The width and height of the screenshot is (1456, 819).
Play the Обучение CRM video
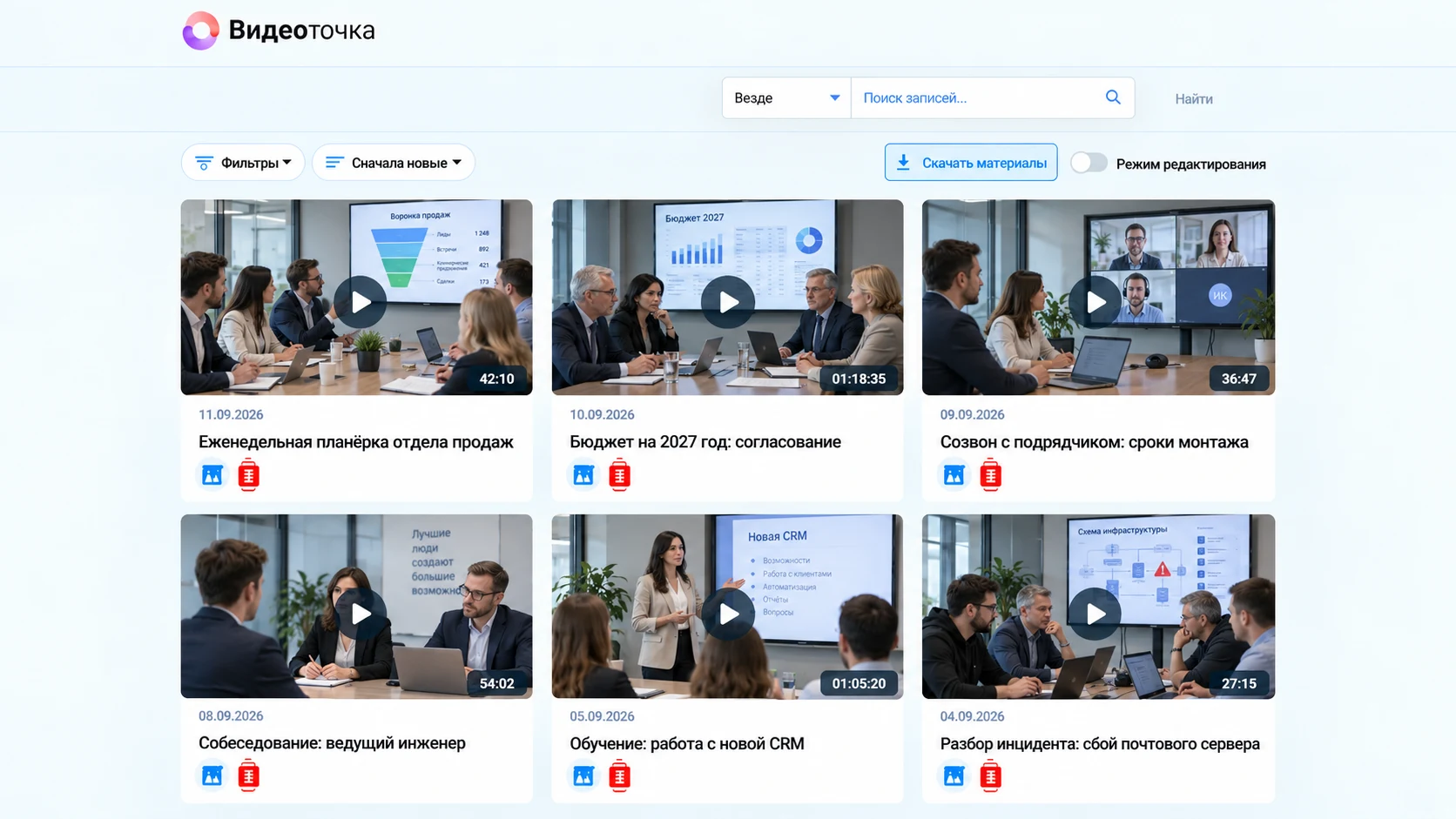(728, 614)
